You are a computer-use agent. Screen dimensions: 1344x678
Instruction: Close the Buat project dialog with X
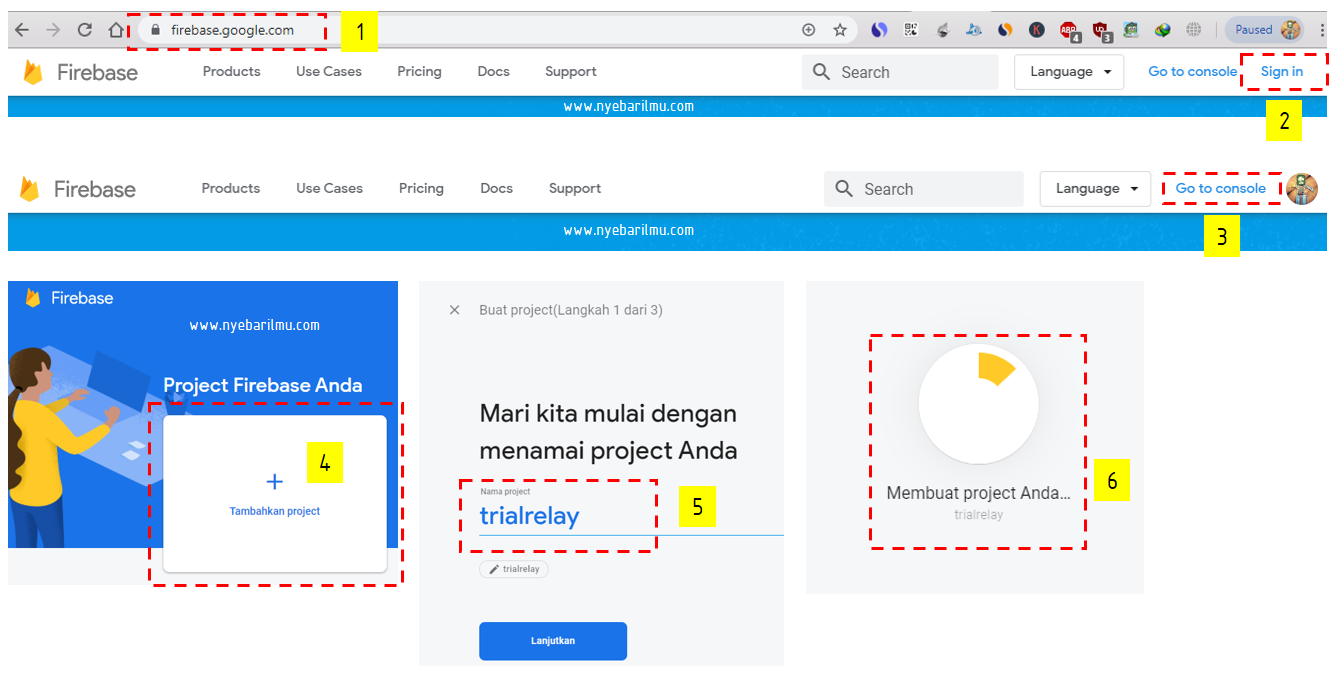coord(454,310)
